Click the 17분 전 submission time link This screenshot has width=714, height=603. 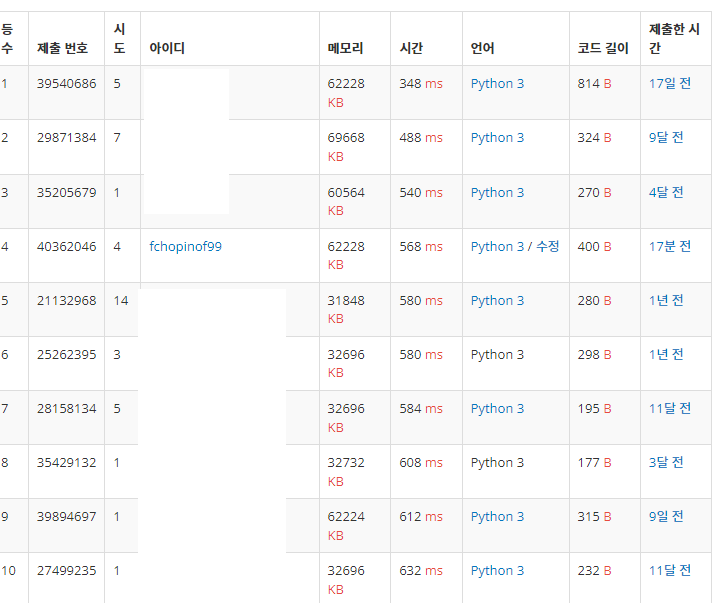point(670,246)
